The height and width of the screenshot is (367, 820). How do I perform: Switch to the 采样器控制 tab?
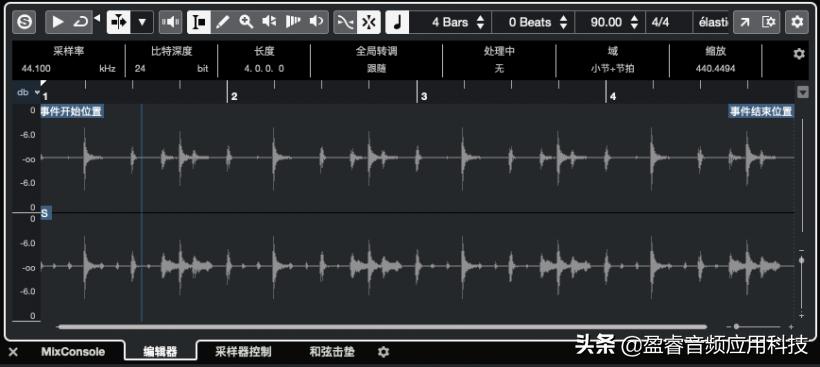(243, 352)
